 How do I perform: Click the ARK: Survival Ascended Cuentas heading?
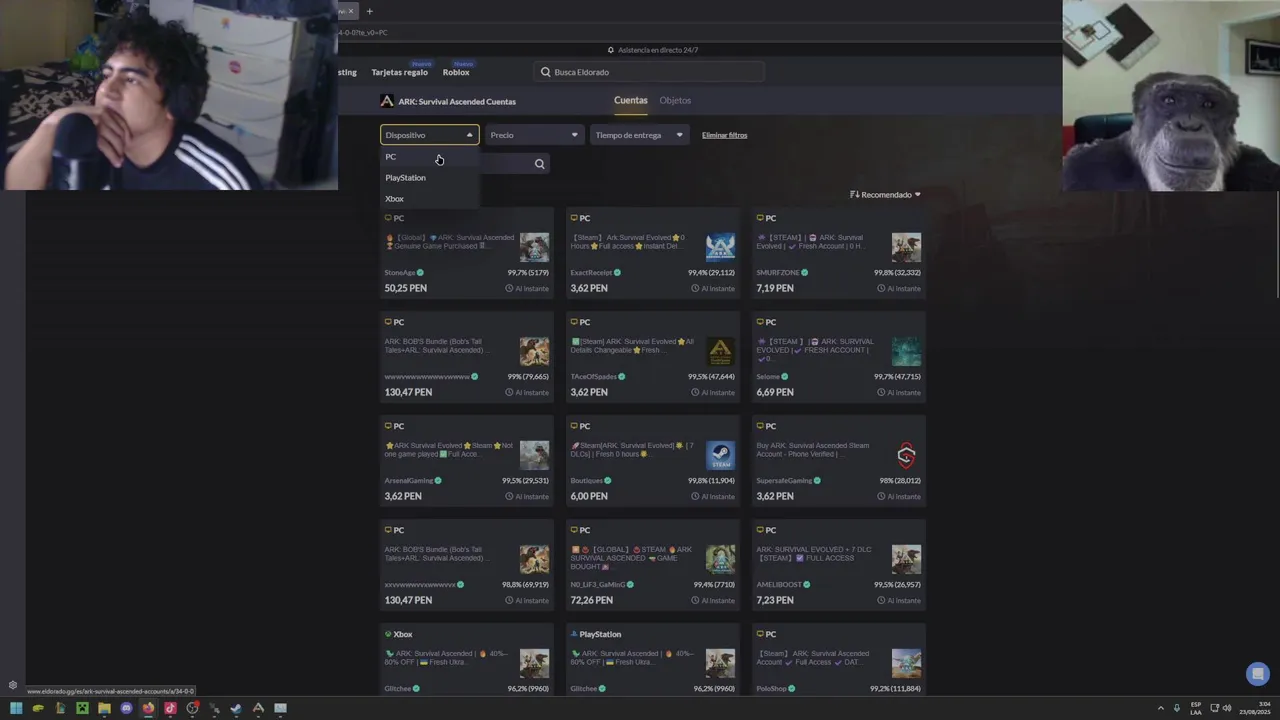[x=457, y=101]
